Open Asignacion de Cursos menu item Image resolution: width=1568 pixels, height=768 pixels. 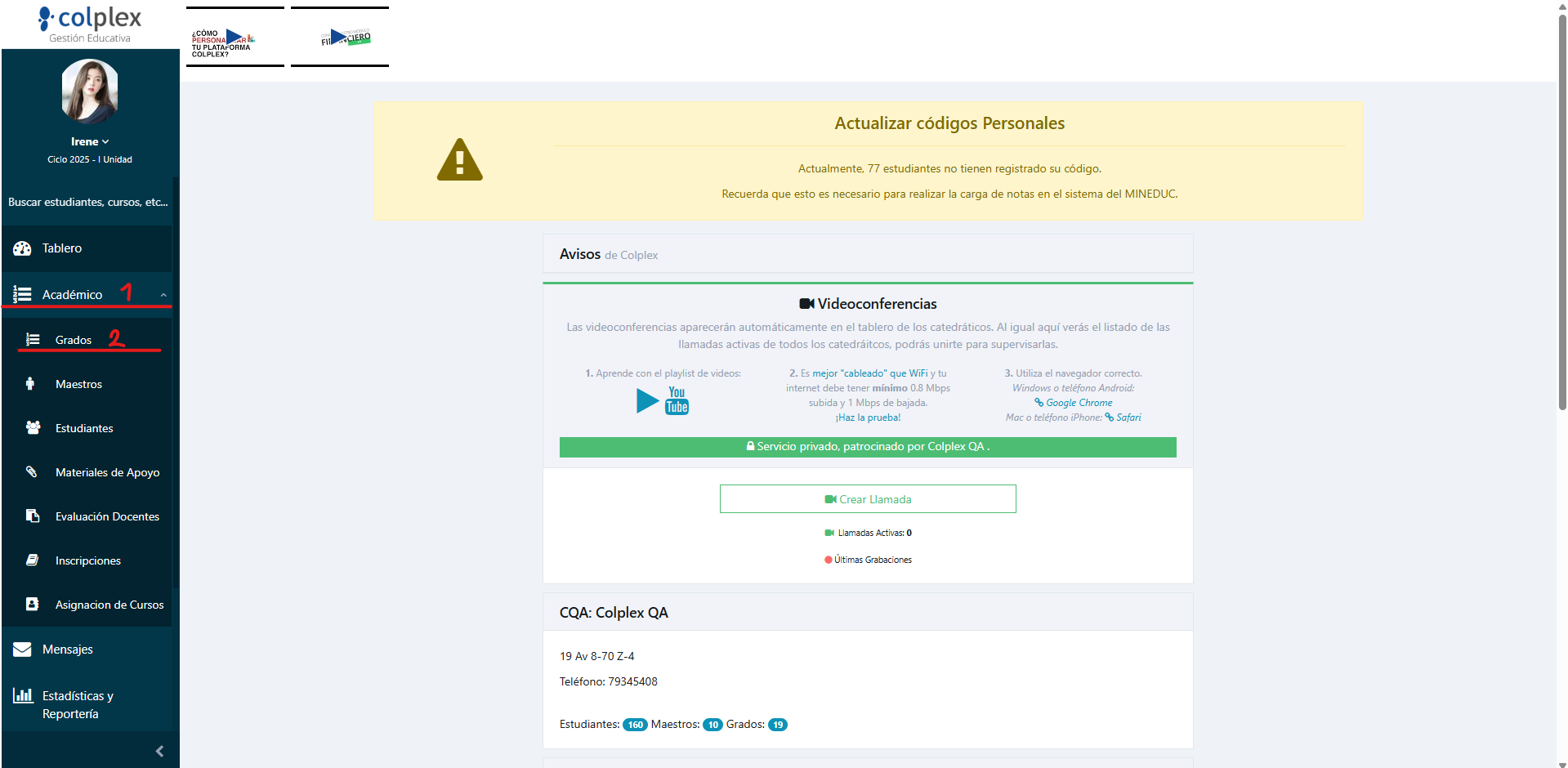109,605
